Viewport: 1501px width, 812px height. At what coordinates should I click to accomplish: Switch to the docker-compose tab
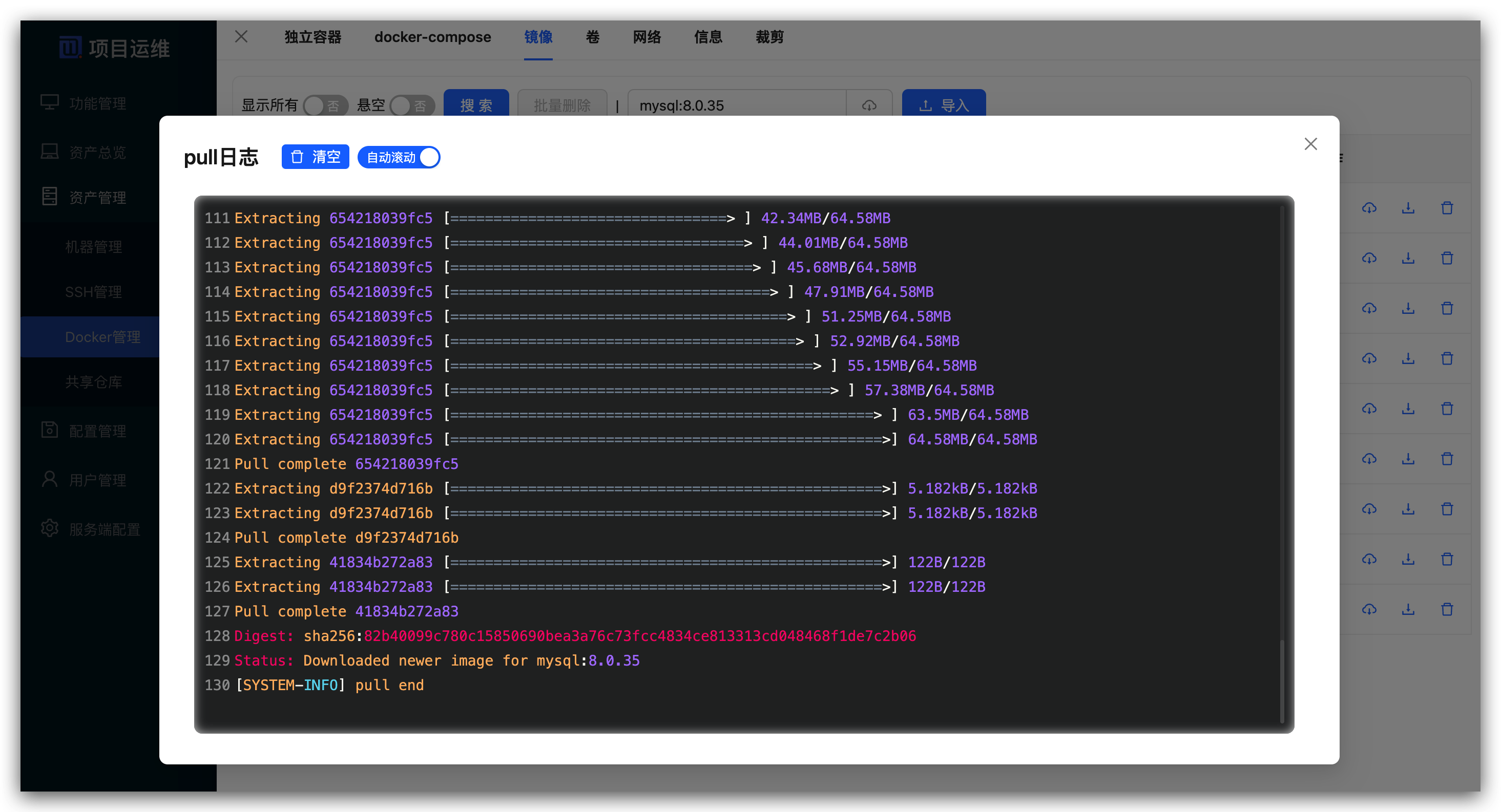(432, 37)
